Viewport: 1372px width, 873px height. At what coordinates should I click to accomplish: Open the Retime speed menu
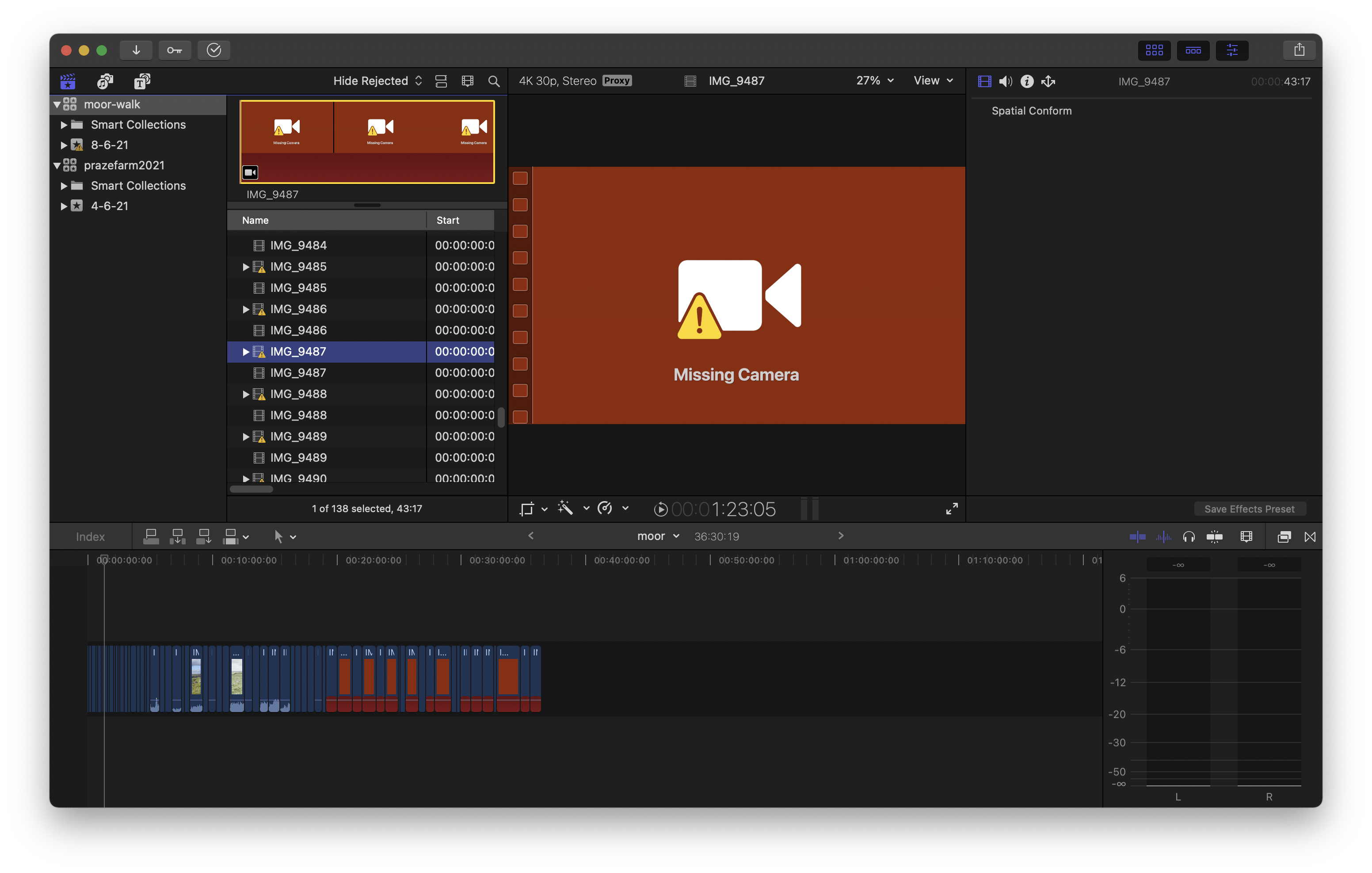click(x=613, y=508)
